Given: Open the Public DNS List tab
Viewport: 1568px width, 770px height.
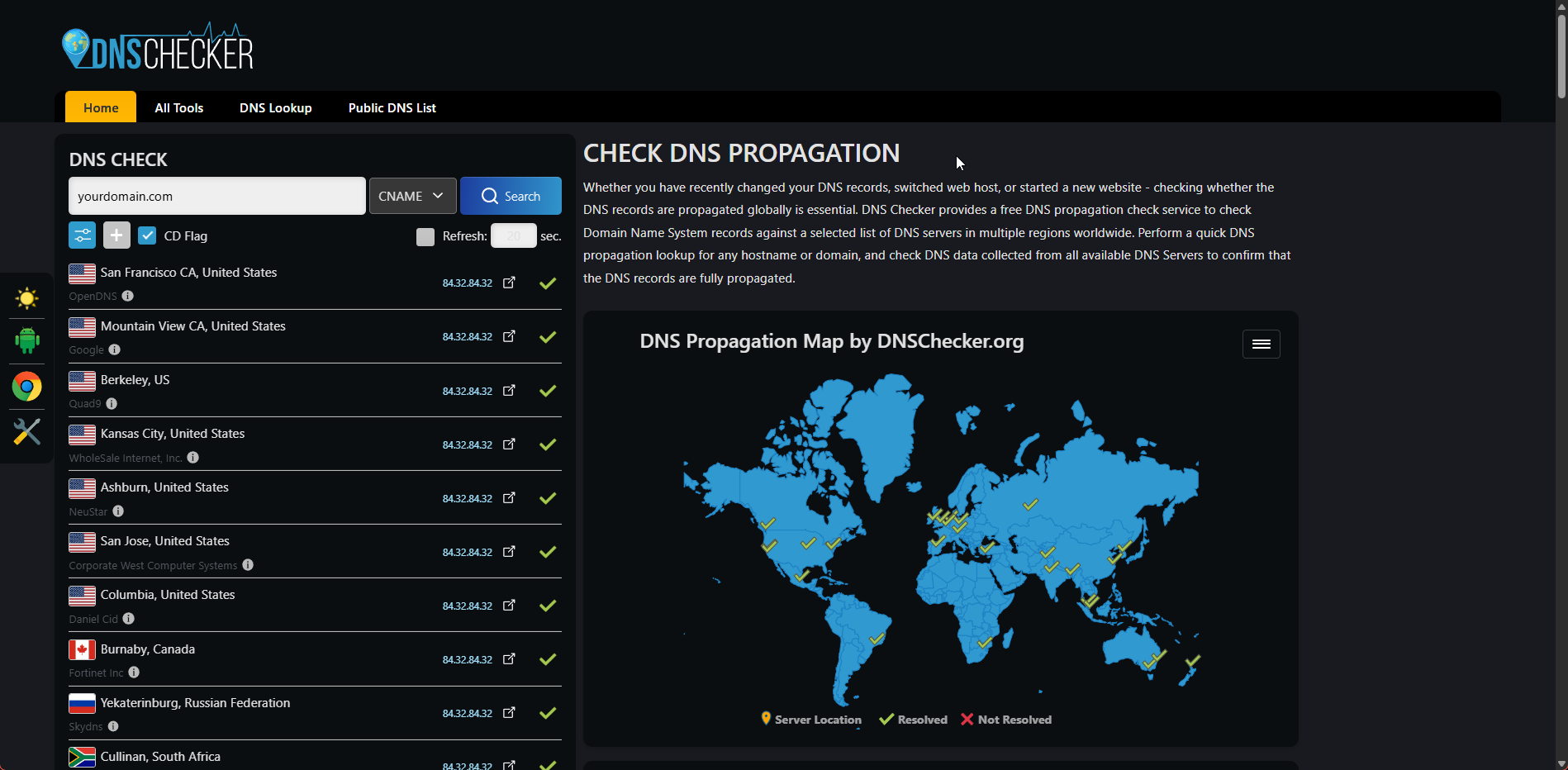Looking at the screenshot, I should pos(392,107).
